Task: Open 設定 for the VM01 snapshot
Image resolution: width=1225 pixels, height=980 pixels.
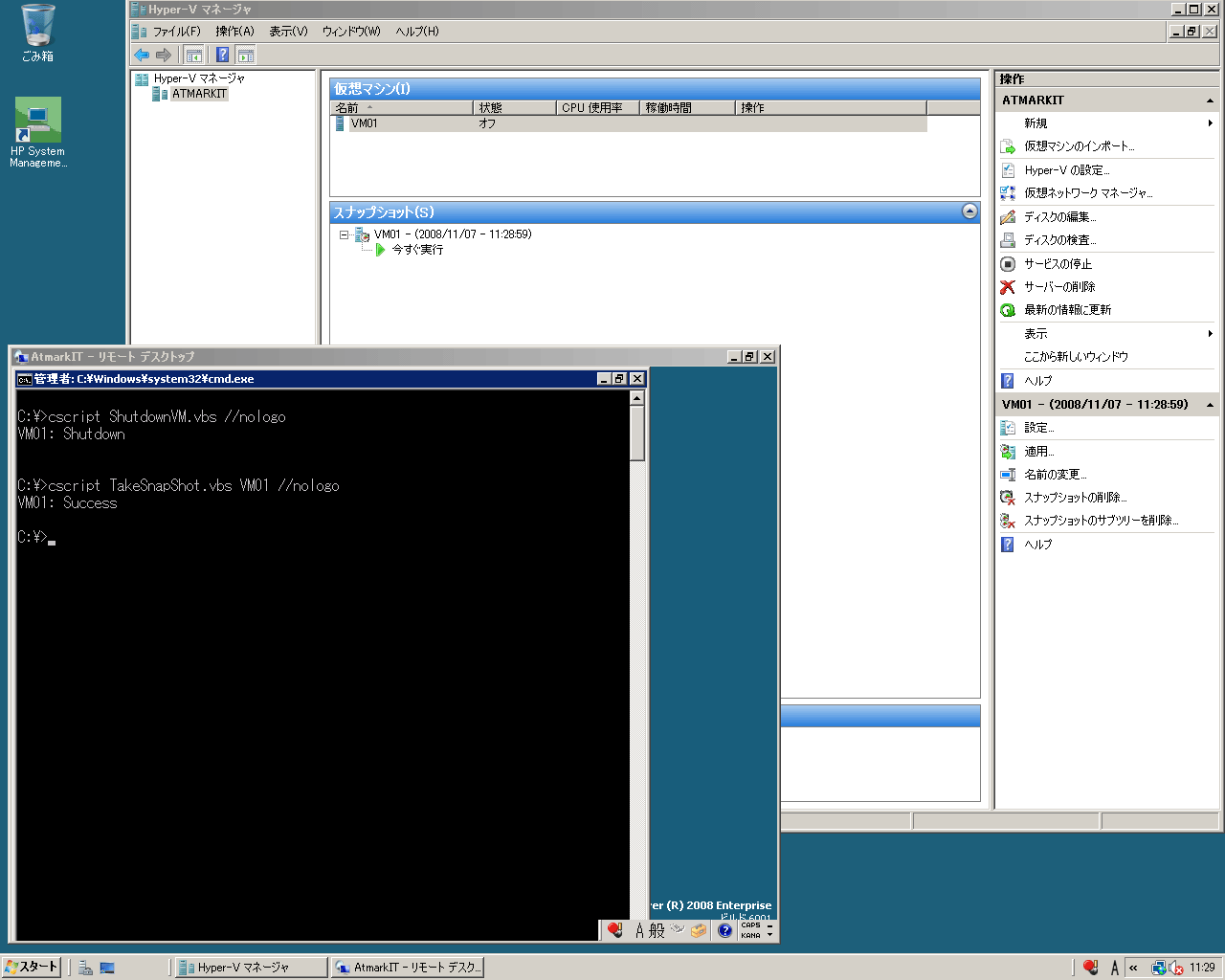Action: click(1038, 428)
